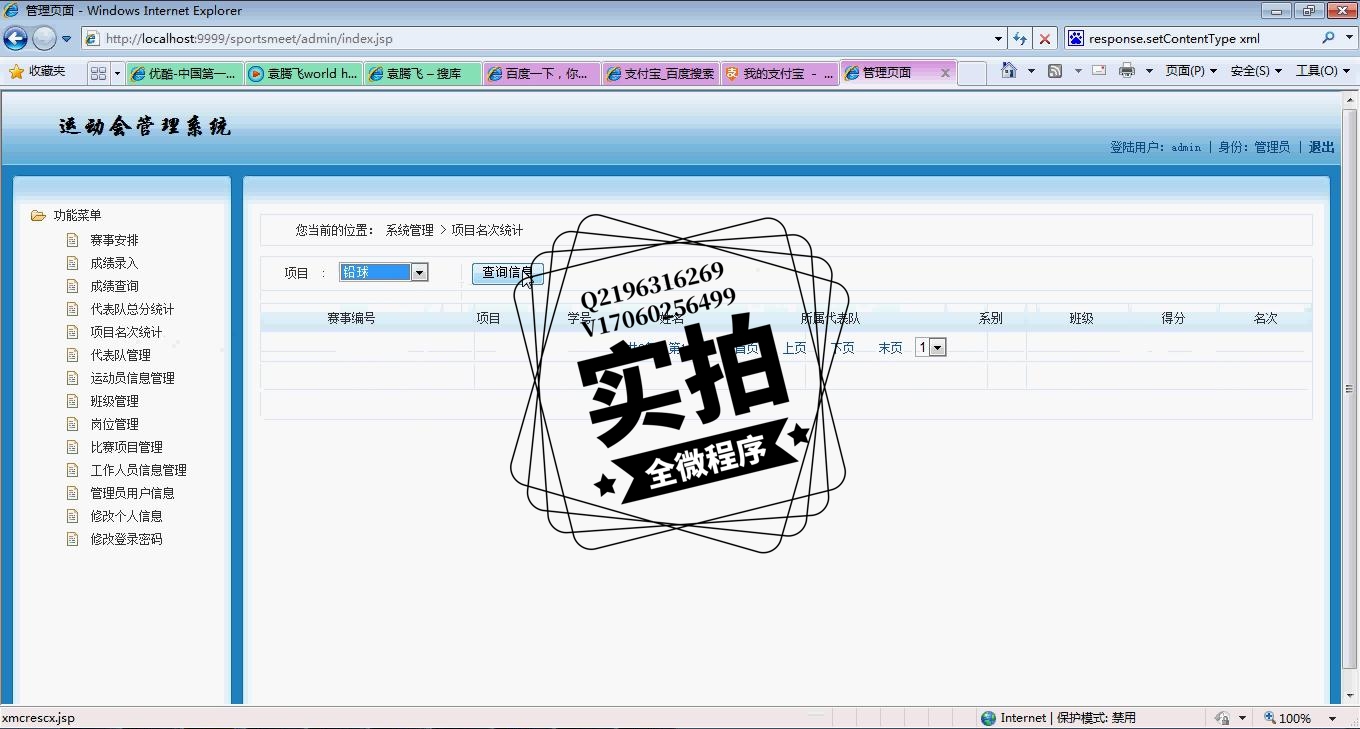The width and height of the screenshot is (1360, 729).
Task: Open 赛事安排 in the sidebar
Action: pos(114,240)
